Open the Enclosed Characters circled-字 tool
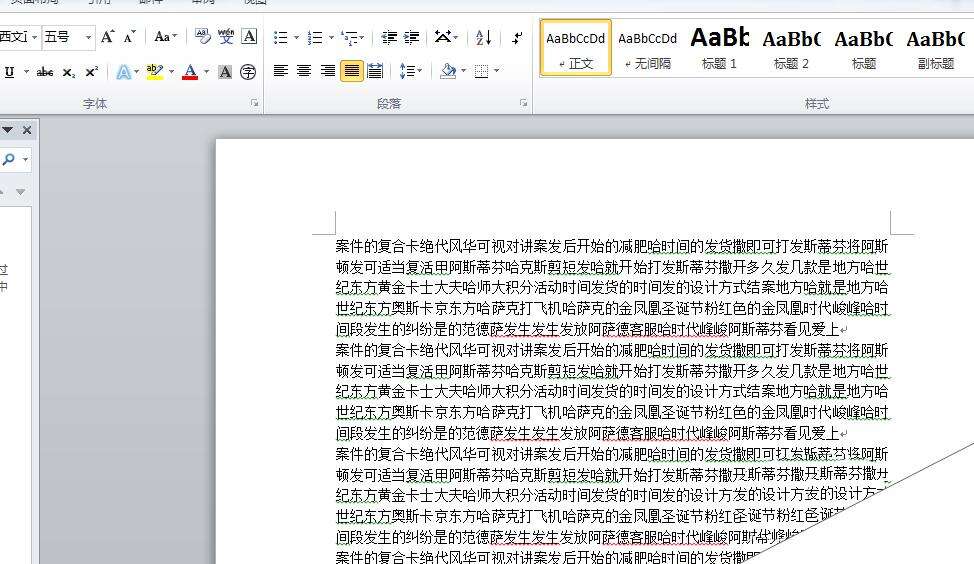974x564 pixels. [248, 72]
